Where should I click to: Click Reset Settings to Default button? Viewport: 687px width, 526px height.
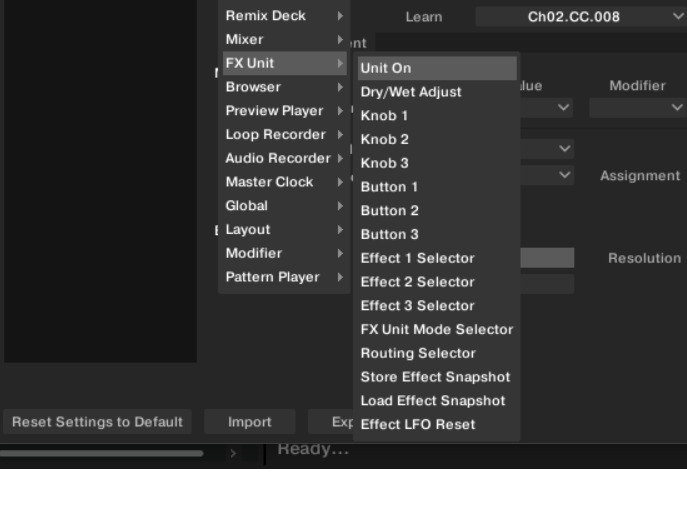[x=97, y=422]
